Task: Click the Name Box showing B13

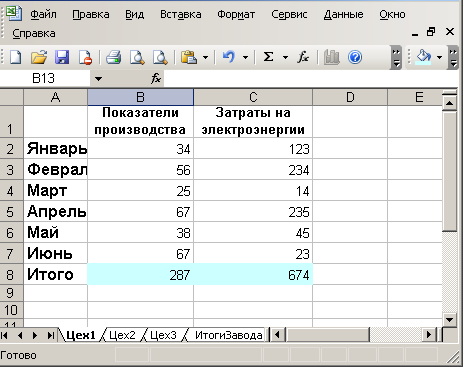Action: pos(45,79)
